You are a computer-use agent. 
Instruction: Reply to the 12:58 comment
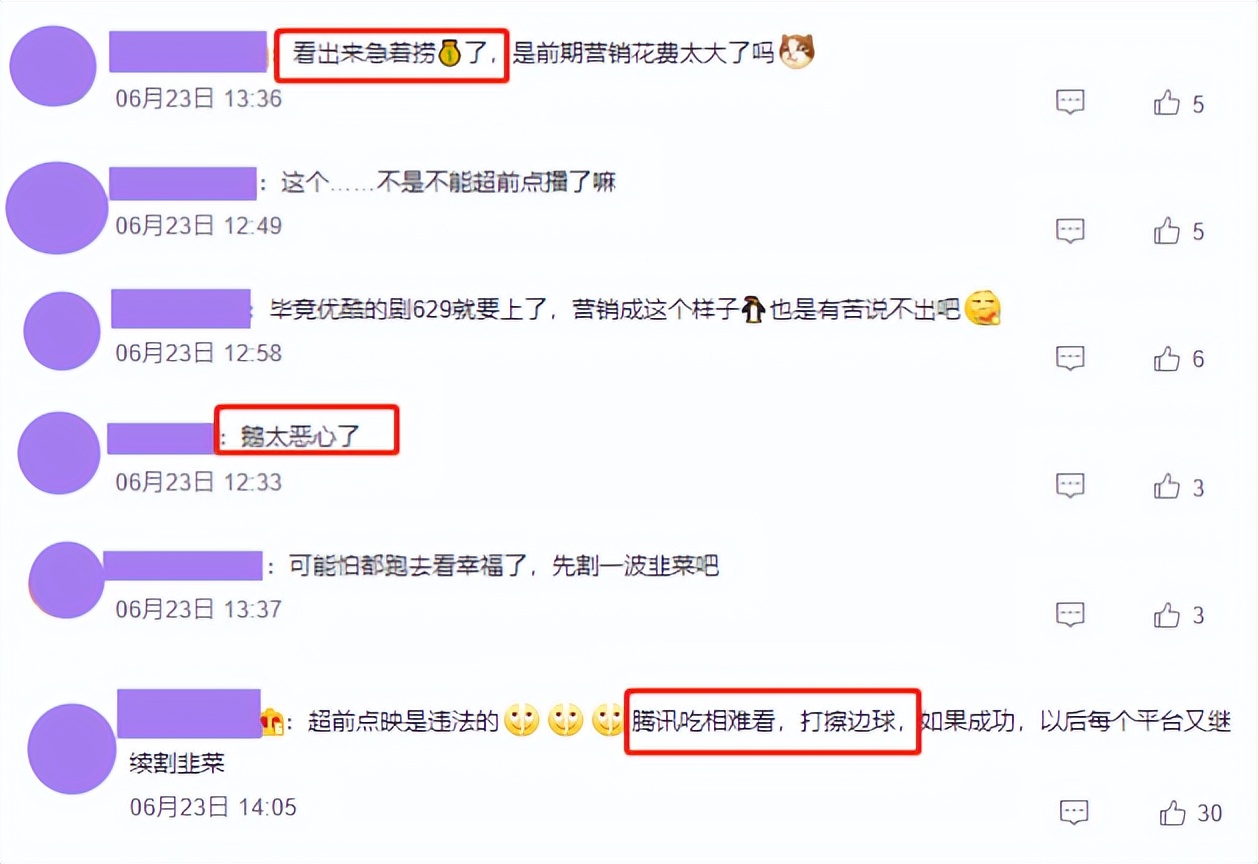point(1071,358)
